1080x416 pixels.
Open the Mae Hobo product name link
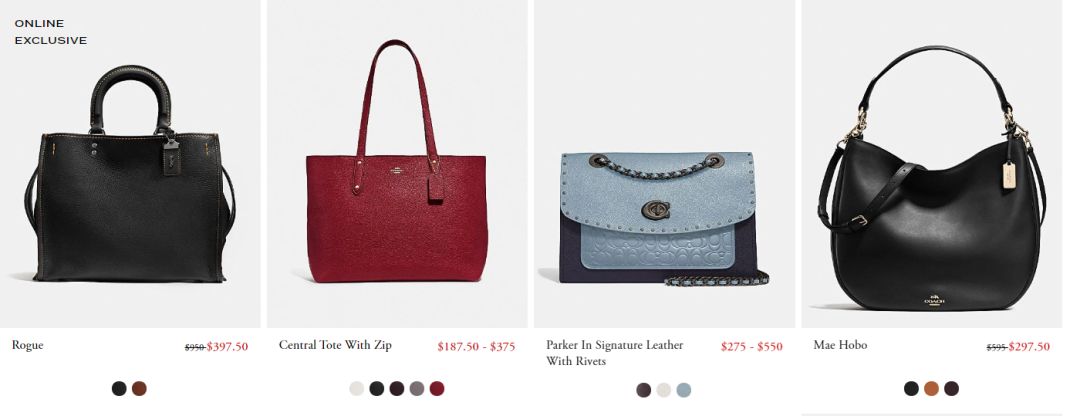coord(840,345)
